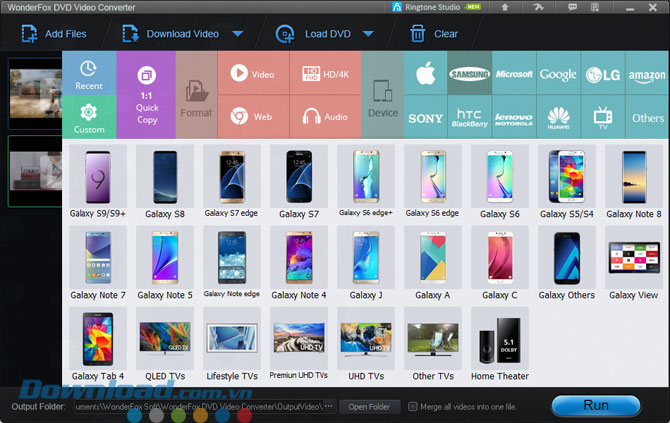Open the Device tab tile
The height and width of the screenshot is (423, 670).
point(383,95)
